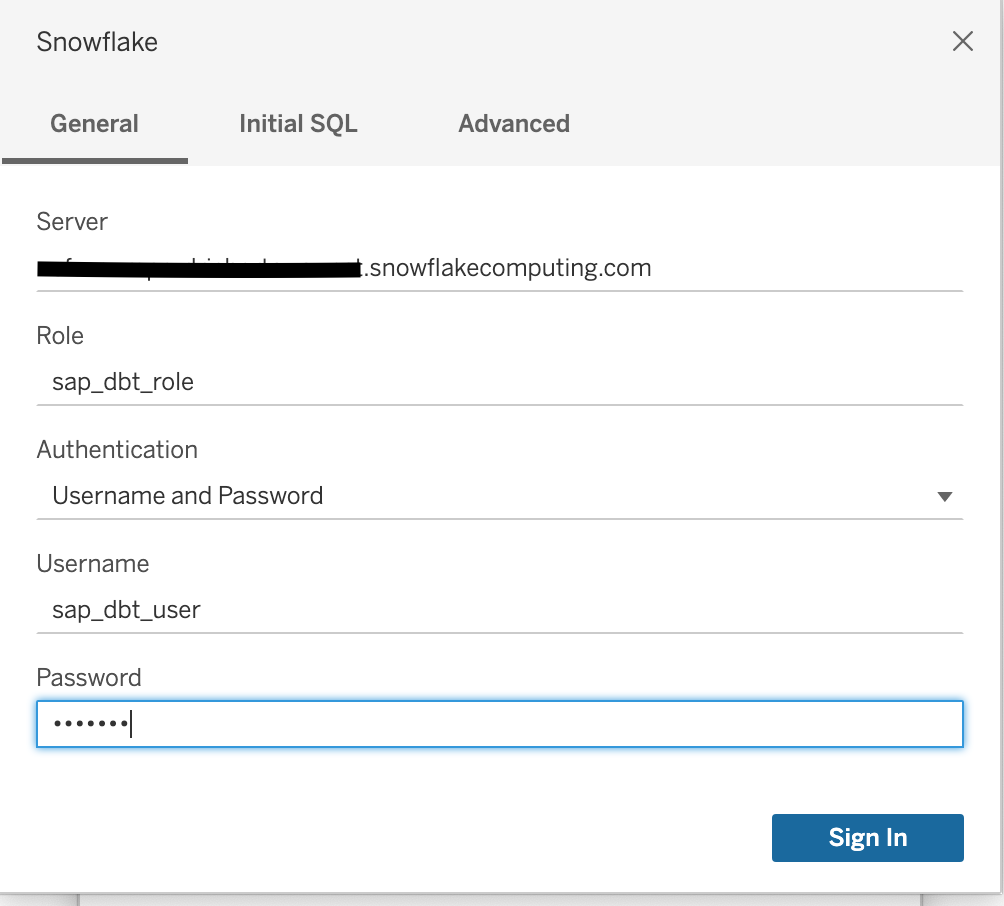1004x906 pixels.
Task: Click the Username field with sap_dbt_user
Action: coord(500,609)
